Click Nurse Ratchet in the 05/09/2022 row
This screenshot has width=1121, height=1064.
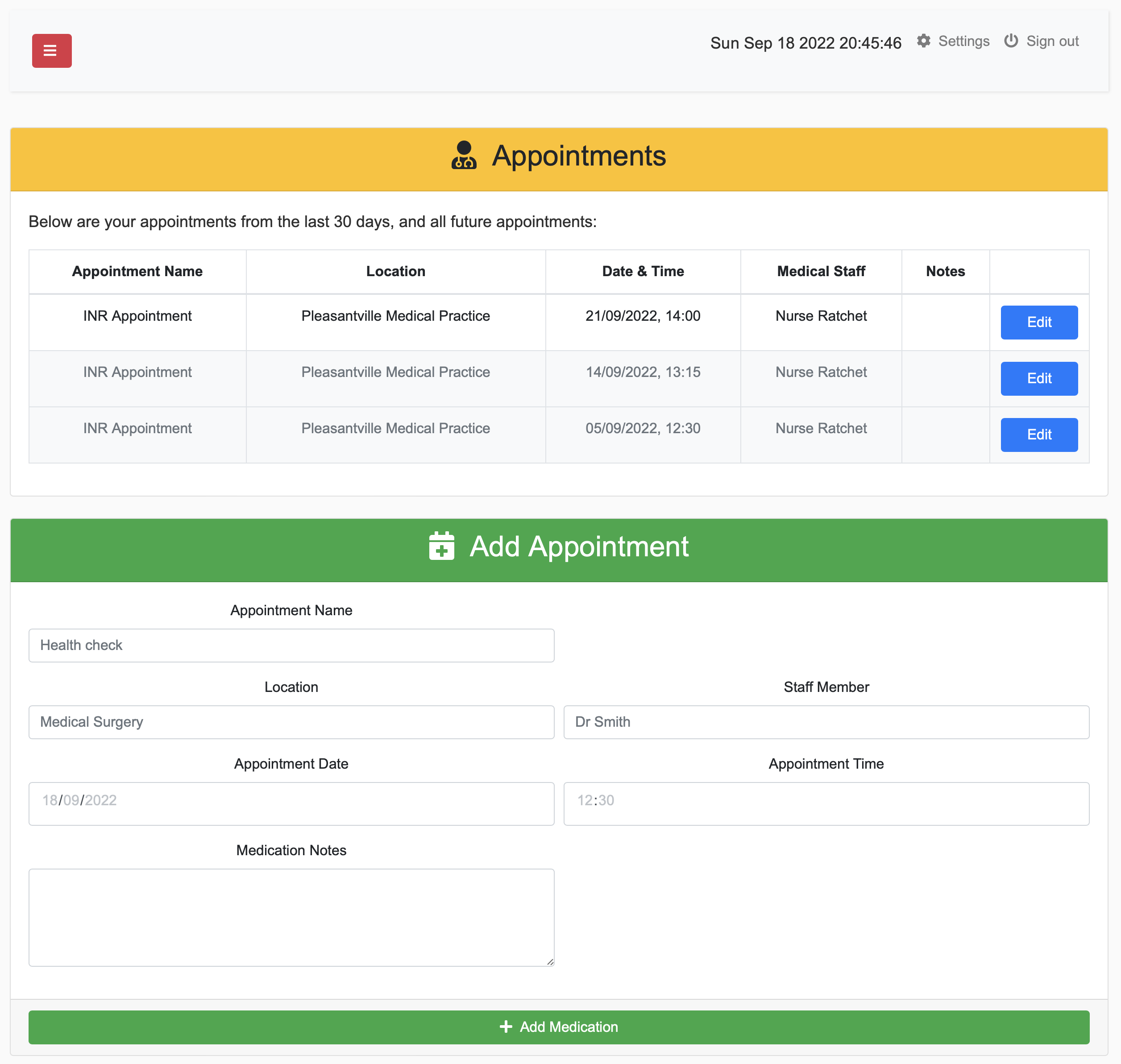pos(821,428)
